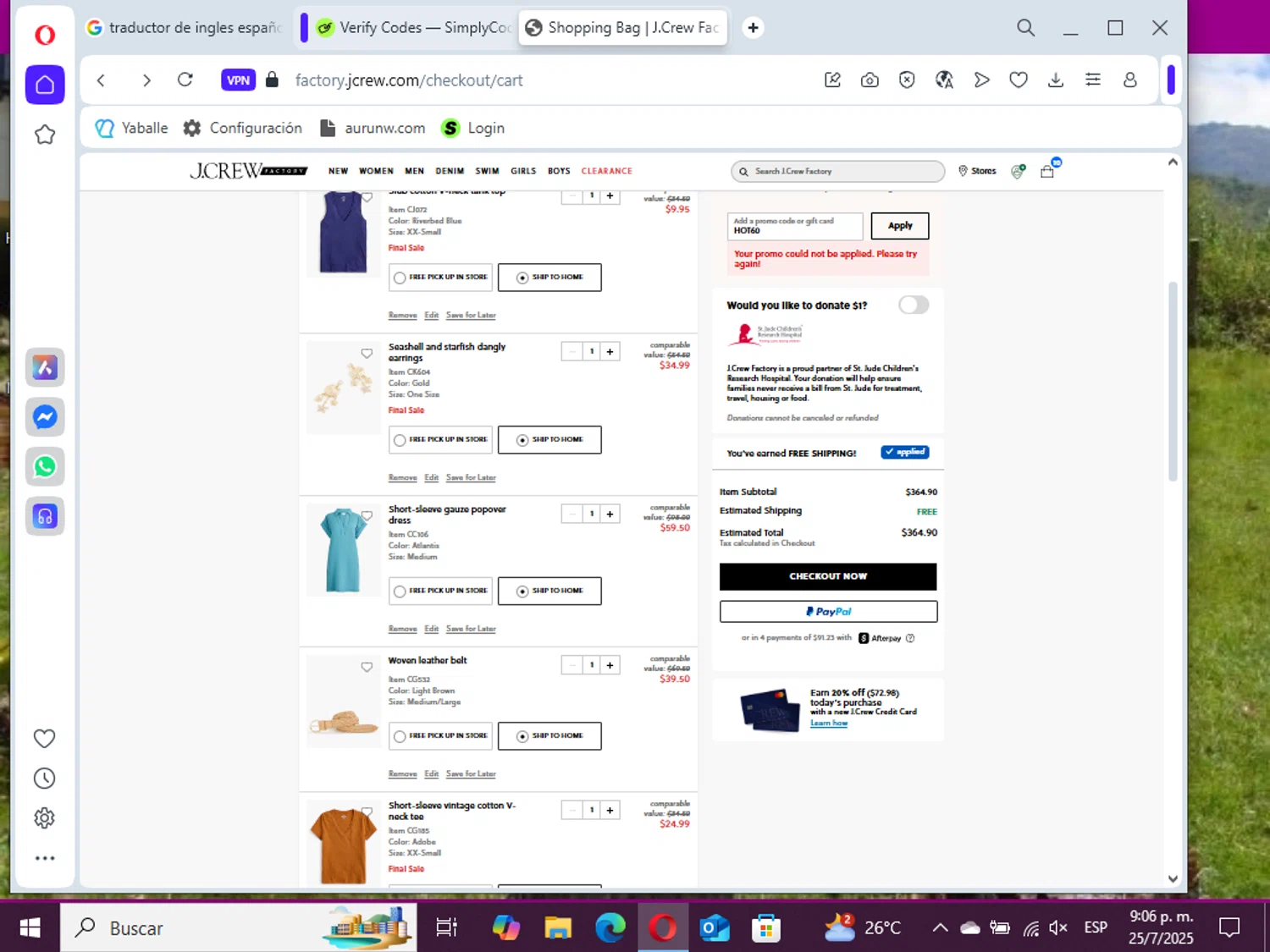Image resolution: width=1270 pixels, height=952 pixels.
Task: Select free pickup for woven leather belt
Action: point(440,736)
